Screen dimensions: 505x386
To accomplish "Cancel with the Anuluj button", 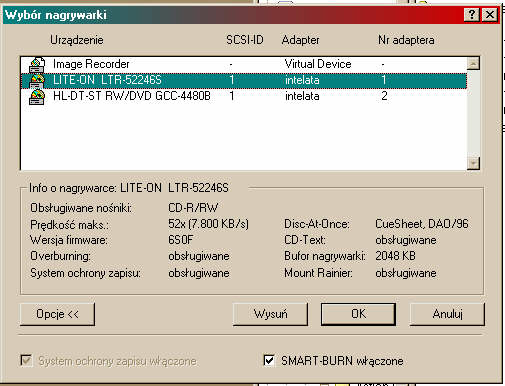I will [x=447, y=314].
